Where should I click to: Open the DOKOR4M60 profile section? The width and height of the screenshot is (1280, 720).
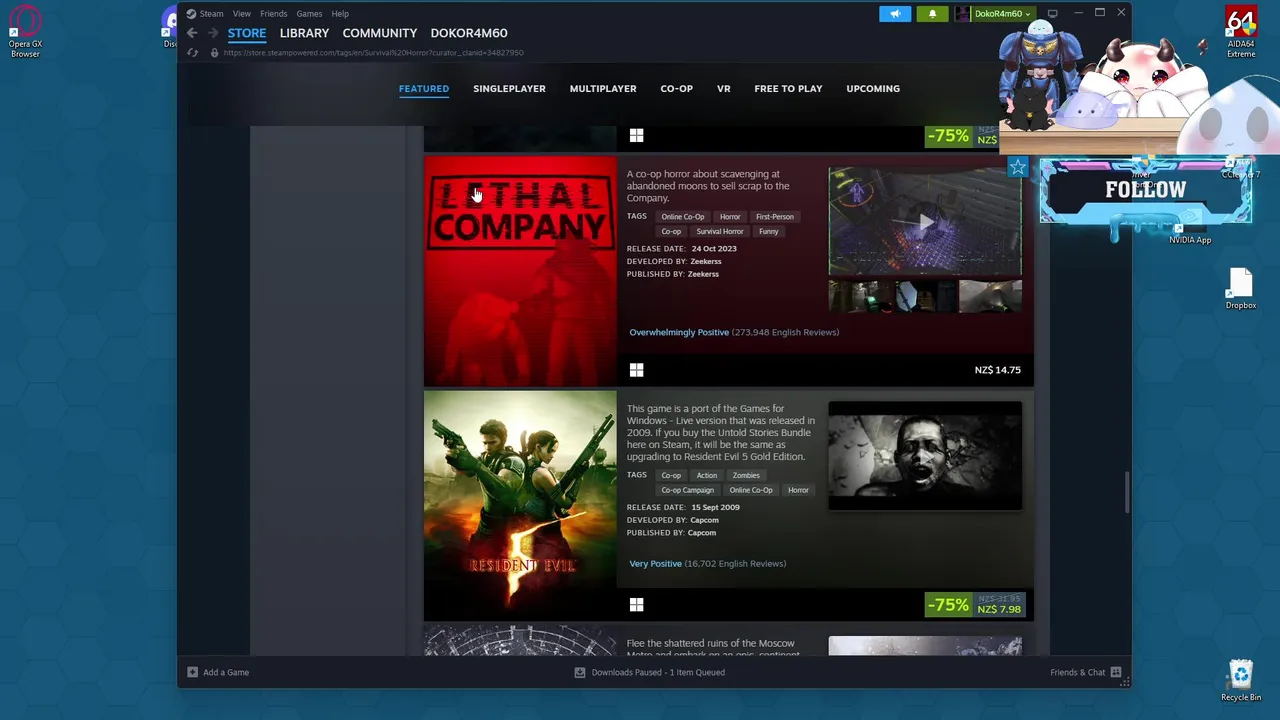click(x=469, y=33)
